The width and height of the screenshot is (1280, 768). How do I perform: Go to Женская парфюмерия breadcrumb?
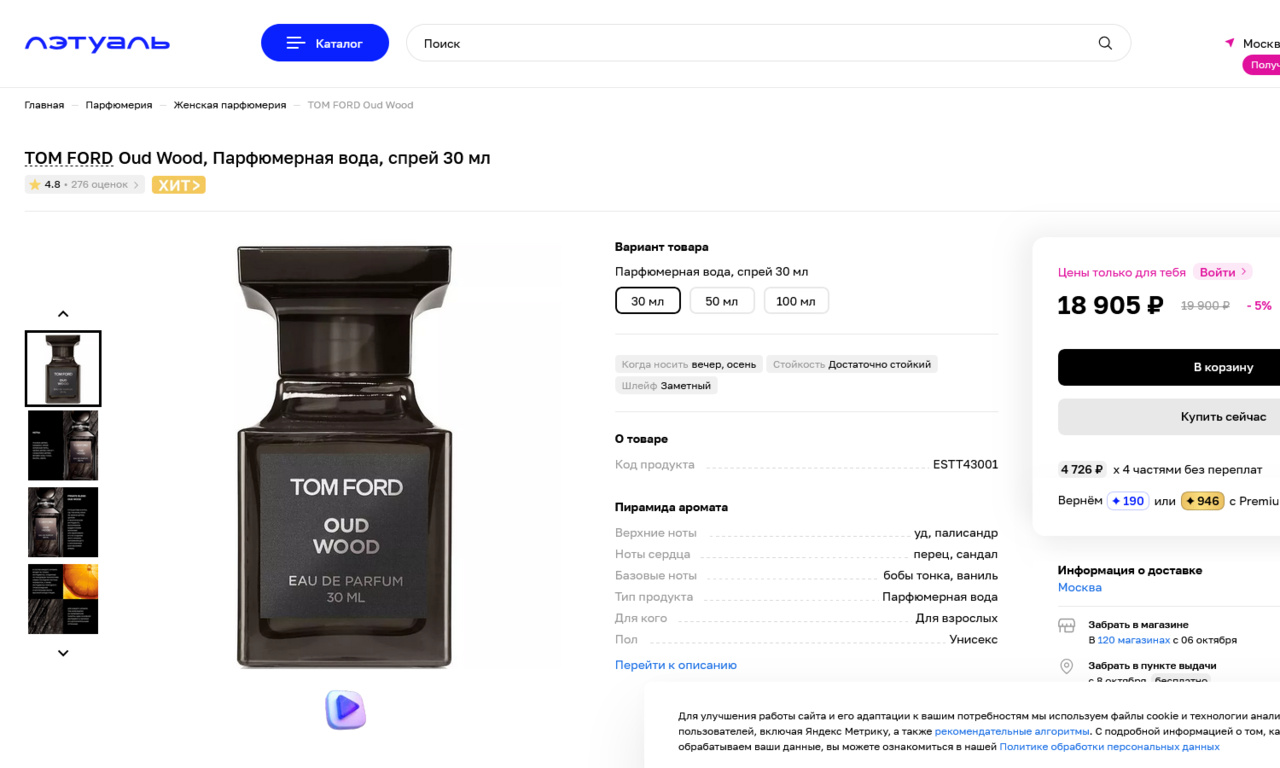coord(229,105)
